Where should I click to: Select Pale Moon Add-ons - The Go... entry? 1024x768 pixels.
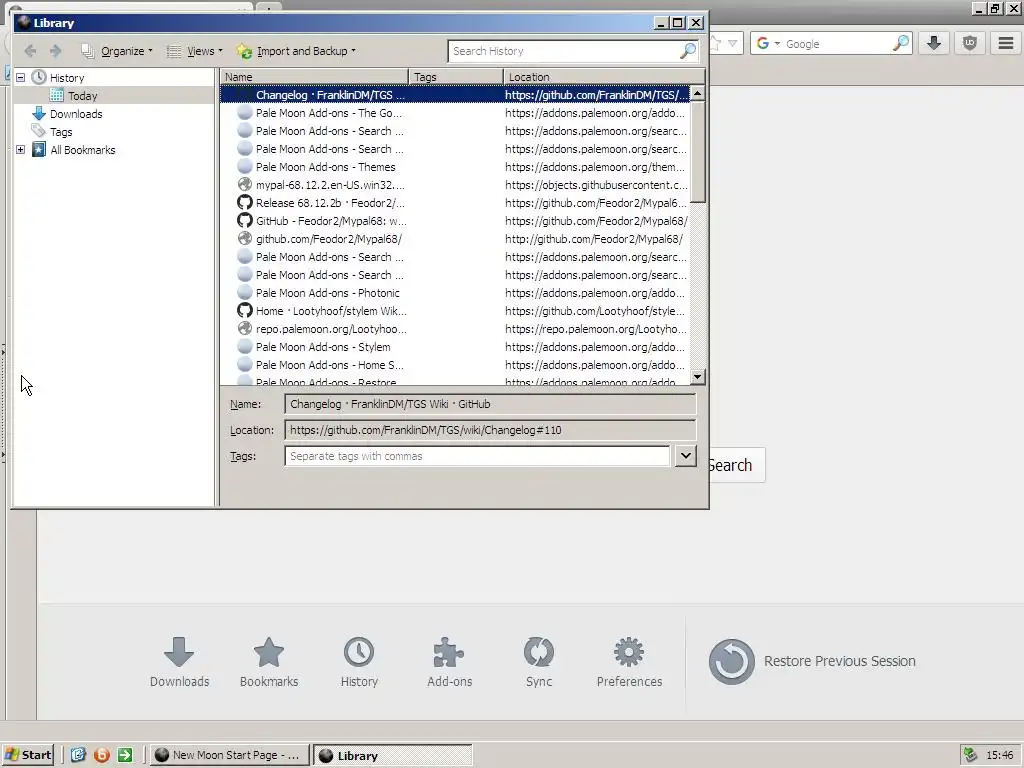tap(455, 113)
